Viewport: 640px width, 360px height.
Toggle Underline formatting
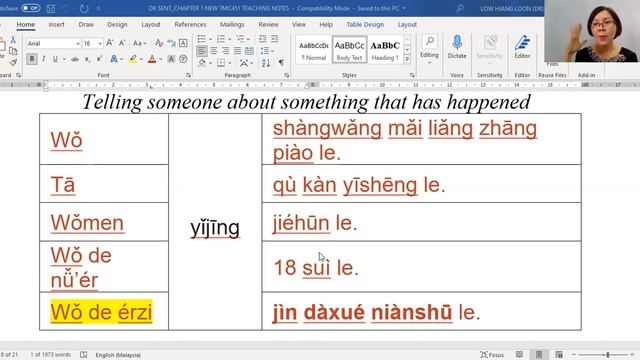point(55,59)
